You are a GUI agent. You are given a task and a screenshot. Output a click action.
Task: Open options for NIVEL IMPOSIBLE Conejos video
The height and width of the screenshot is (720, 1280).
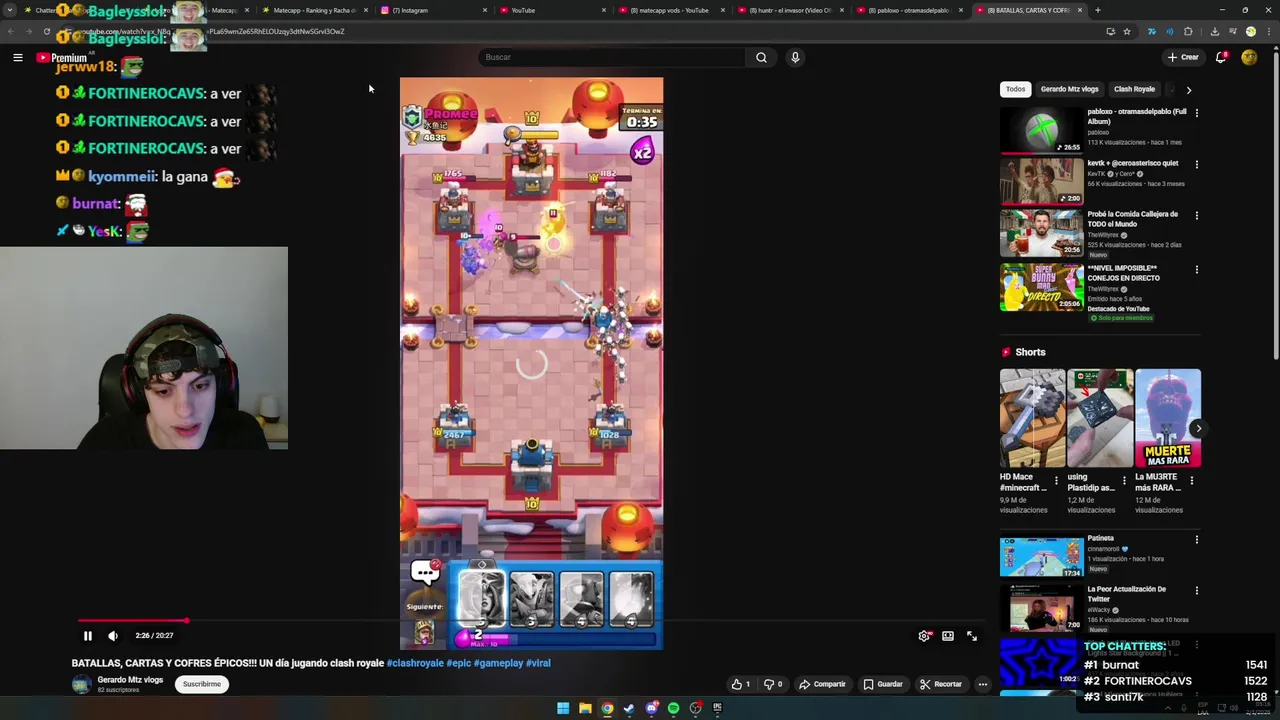(x=1196, y=270)
